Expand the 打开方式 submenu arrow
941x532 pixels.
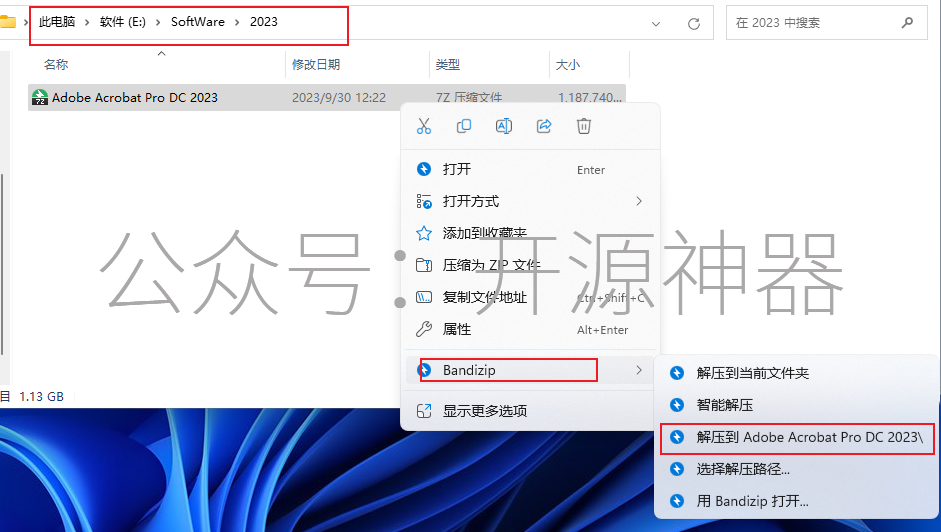tap(639, 201)
